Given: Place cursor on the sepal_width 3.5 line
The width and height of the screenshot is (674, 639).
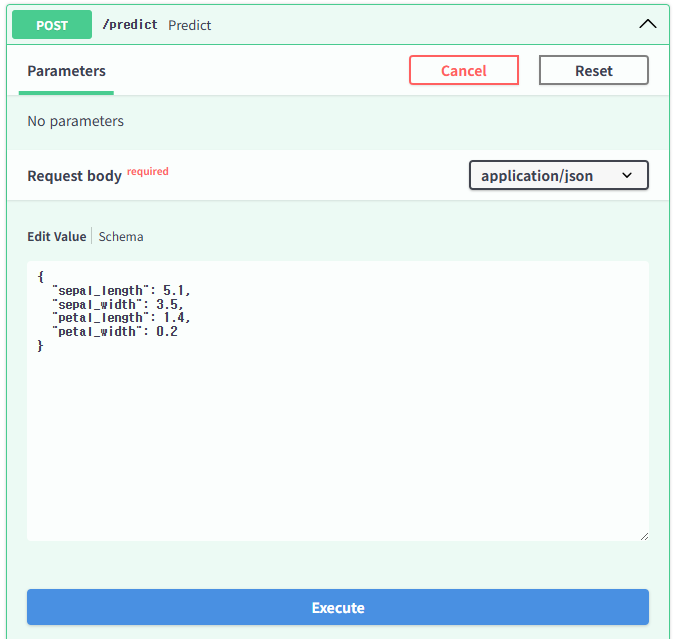Looking at the screenshot, I should tap(117, 304).
